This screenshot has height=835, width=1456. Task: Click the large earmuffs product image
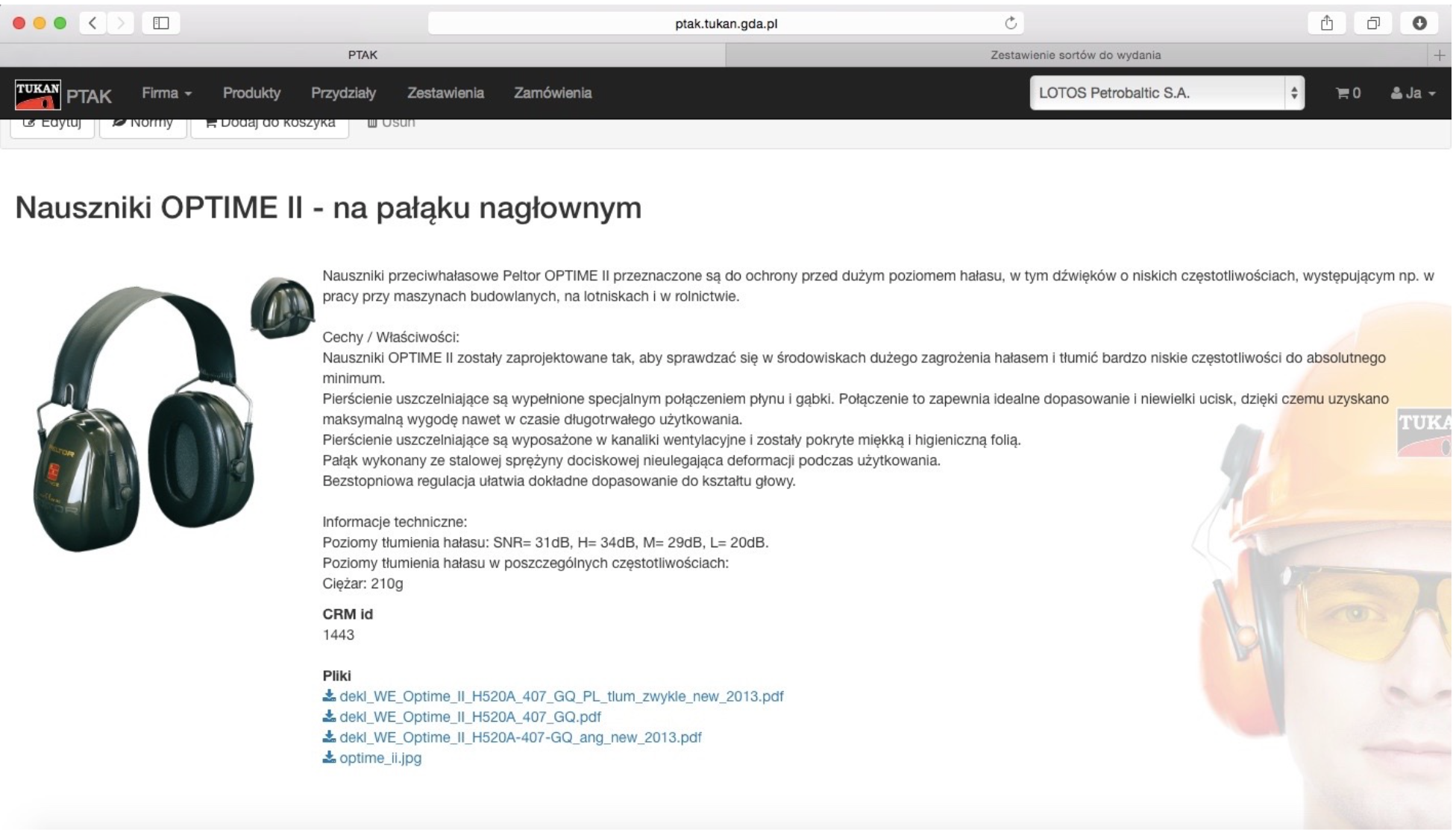click(143, 419)
